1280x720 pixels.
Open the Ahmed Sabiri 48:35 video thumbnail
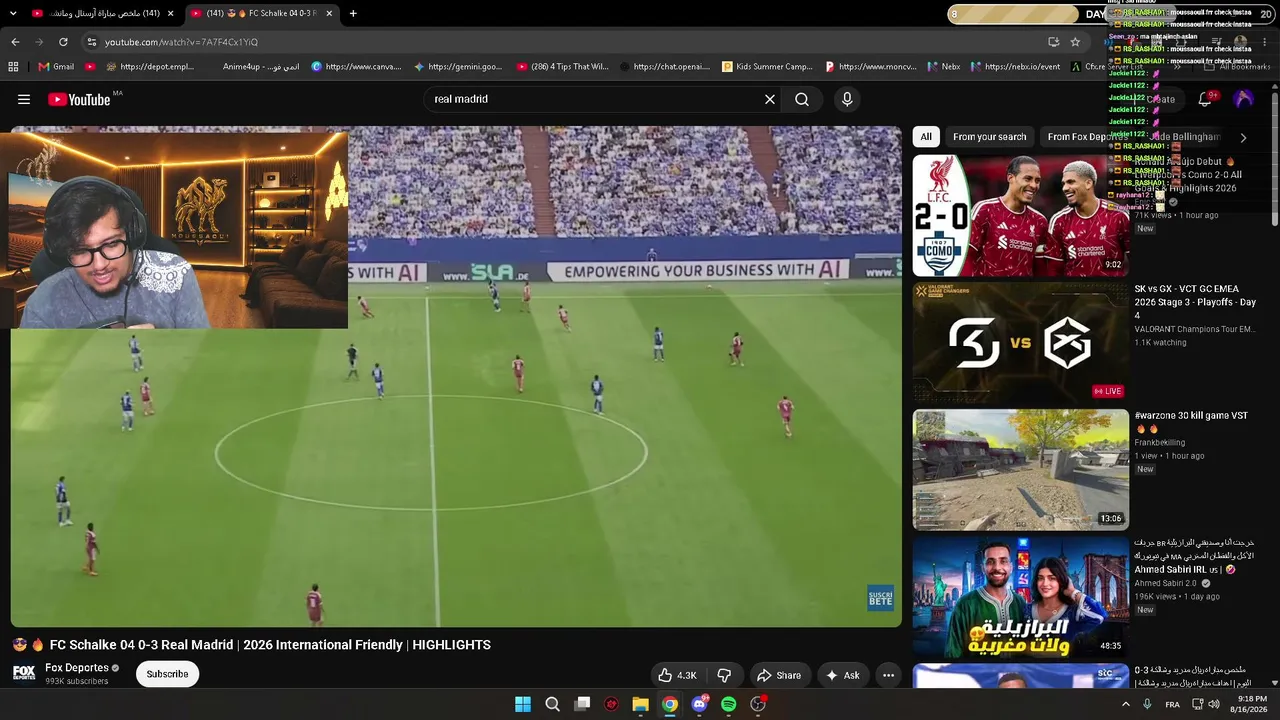(1020, 598)
